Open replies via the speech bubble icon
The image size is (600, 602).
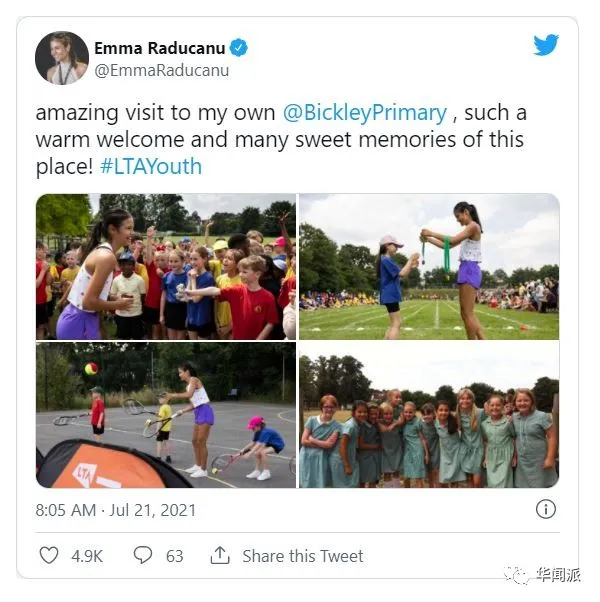pos(143,555)
